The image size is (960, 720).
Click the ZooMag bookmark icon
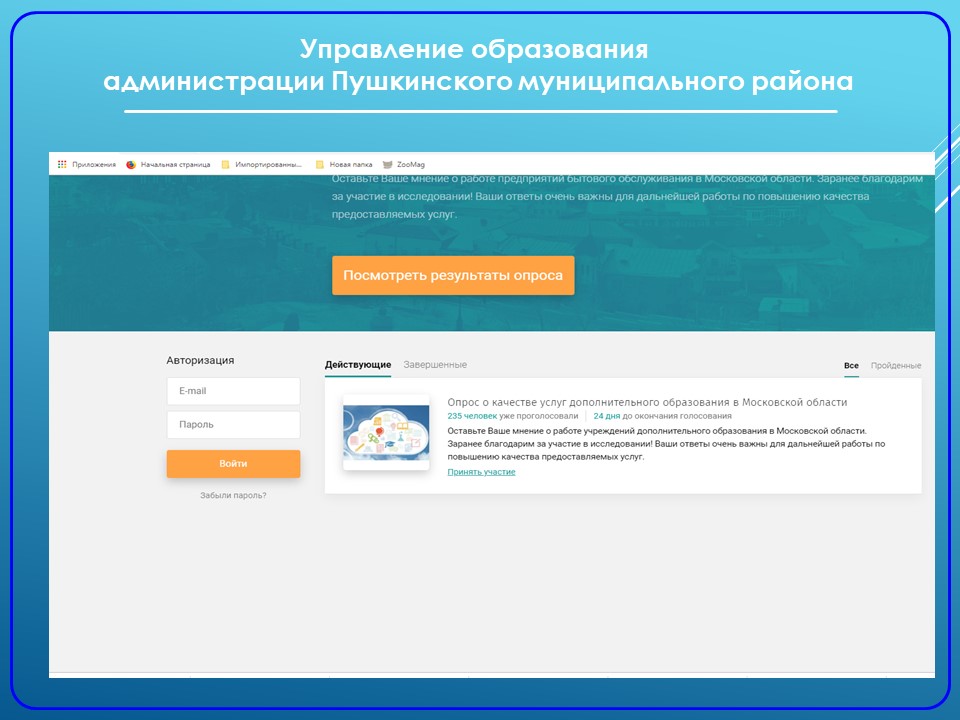(387, 164)
